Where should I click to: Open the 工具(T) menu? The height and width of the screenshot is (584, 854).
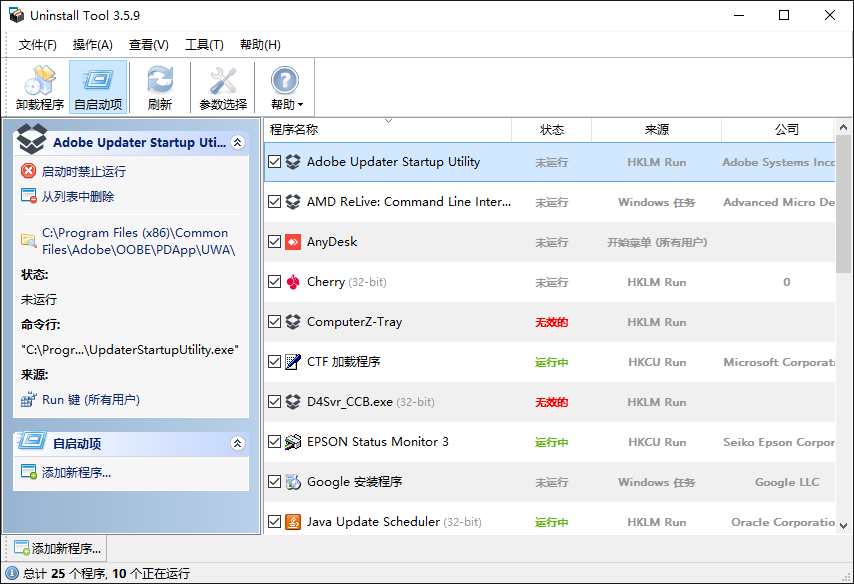coord(204,45)
